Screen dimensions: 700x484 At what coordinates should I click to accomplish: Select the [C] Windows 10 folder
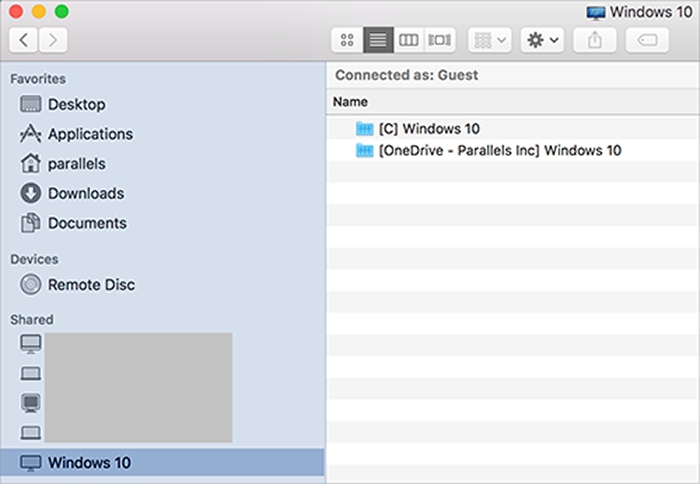429,129
